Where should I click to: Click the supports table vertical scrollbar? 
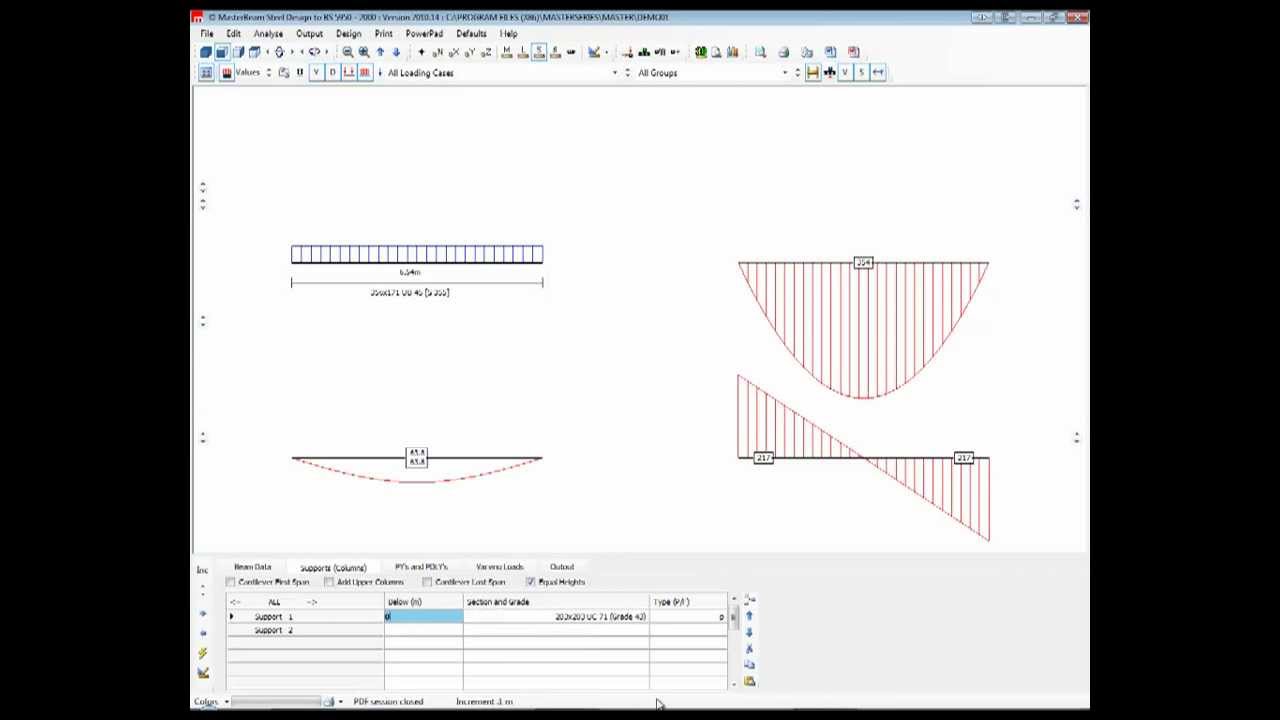click(734, 640)
